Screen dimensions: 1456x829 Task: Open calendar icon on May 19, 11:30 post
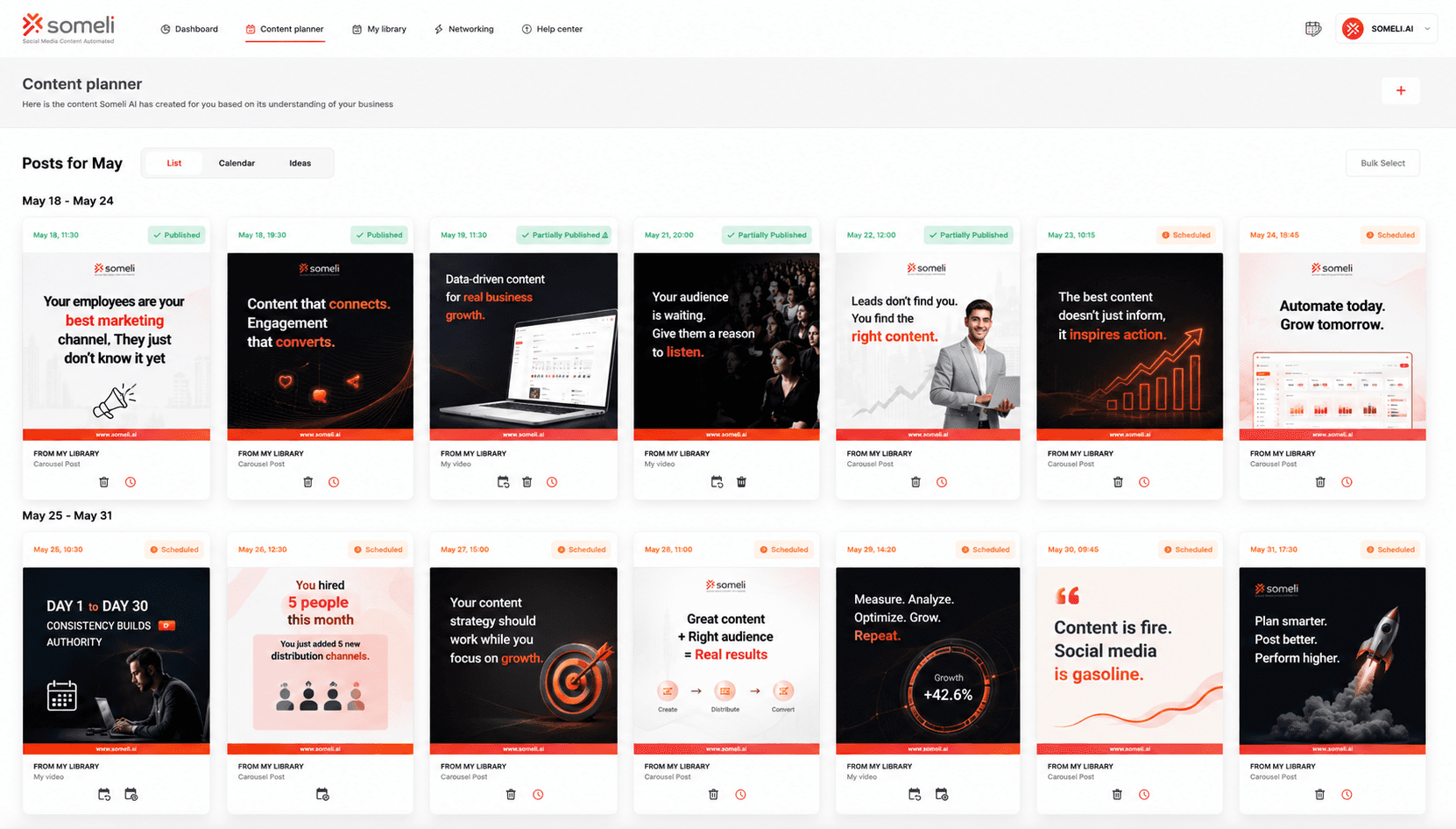pos(503,482)
